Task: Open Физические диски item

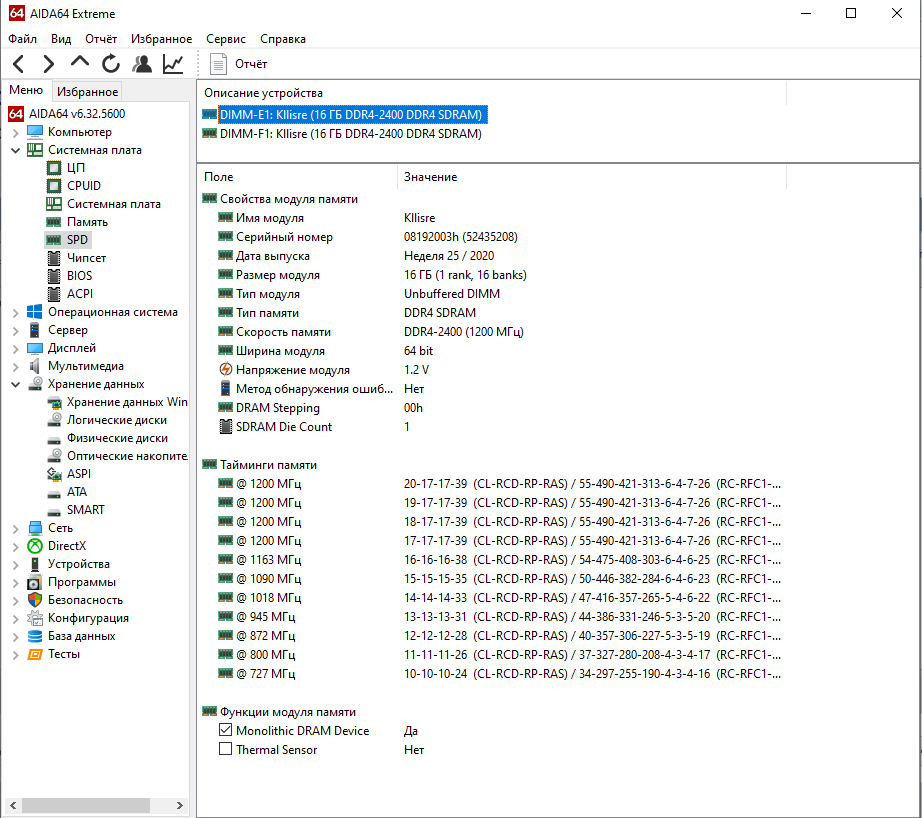Action: pyautogui.click(x=117, y=438)
